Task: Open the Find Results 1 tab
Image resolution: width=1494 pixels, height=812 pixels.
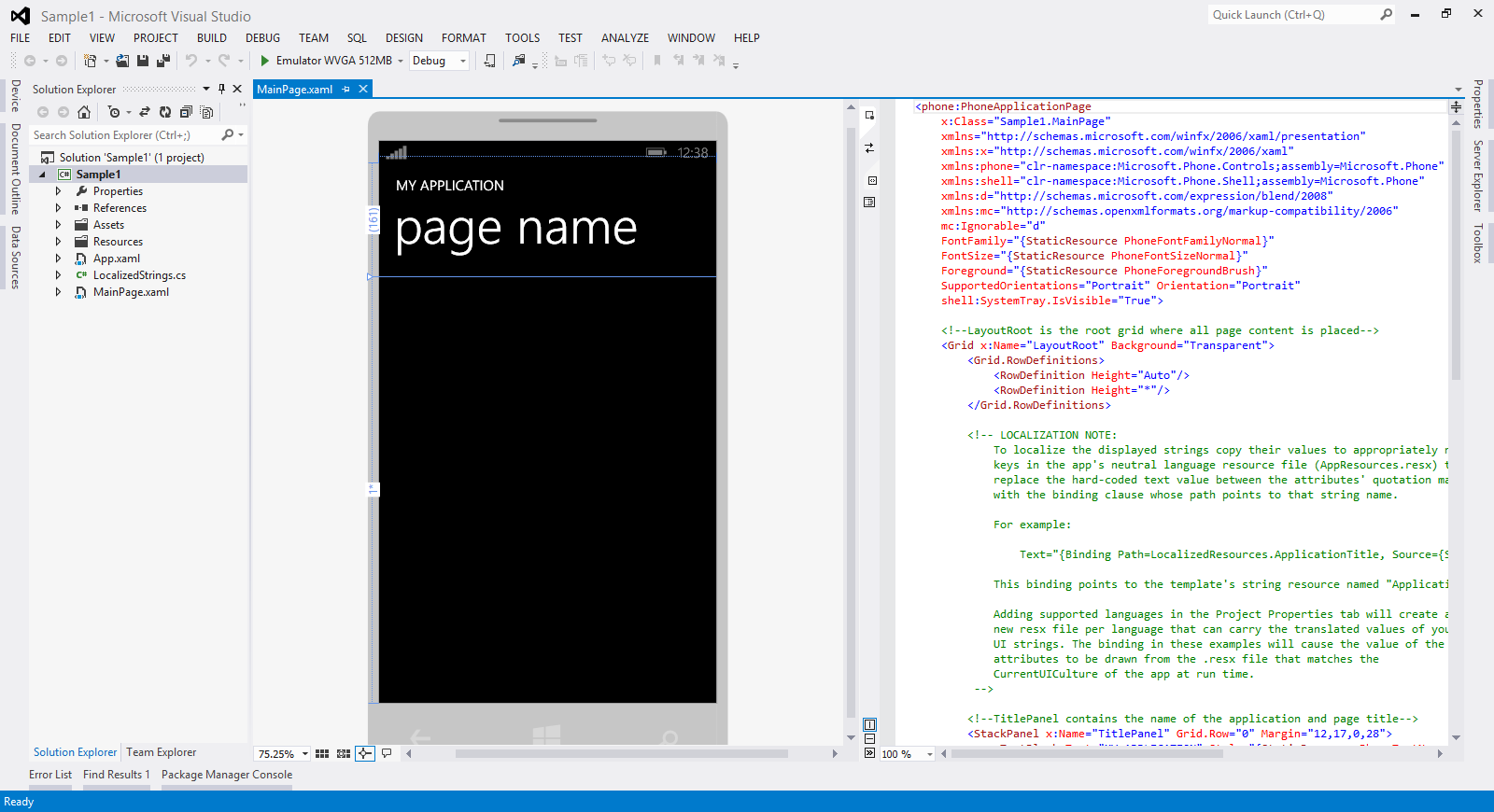Action: (x=117, y=775)
